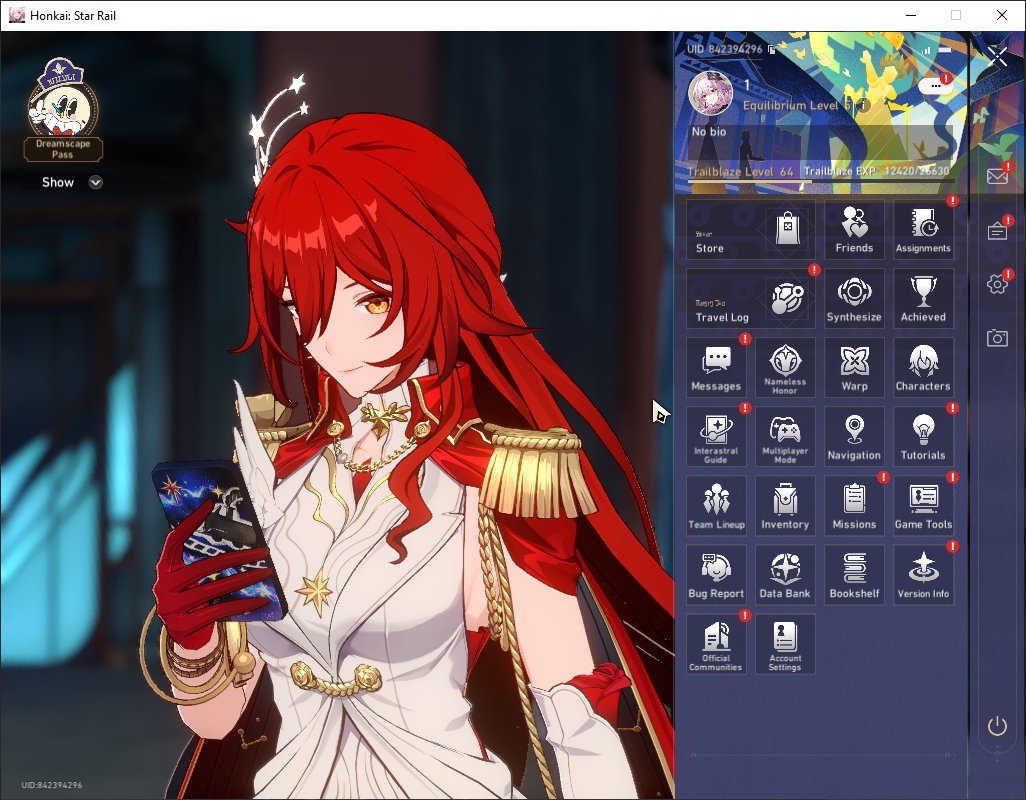Open the mail envelope icon

pos(997,176)
